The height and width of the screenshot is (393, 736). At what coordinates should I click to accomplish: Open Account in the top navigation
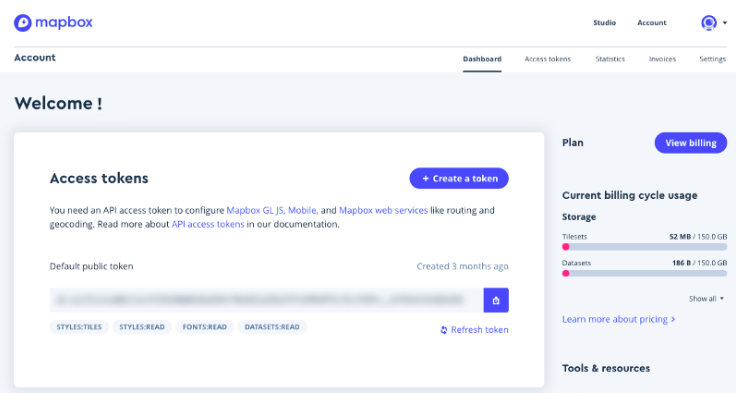click(x=652, y=23)
